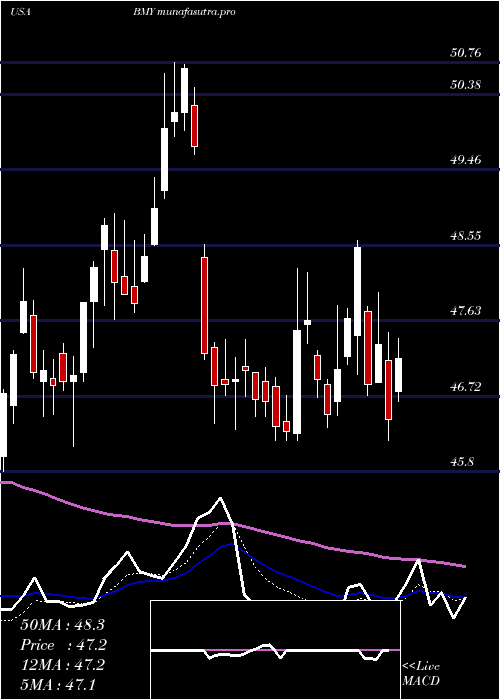Click the Price : 47.2 reading
Screen dimensions: 500x700
click(x=63, y=645)
